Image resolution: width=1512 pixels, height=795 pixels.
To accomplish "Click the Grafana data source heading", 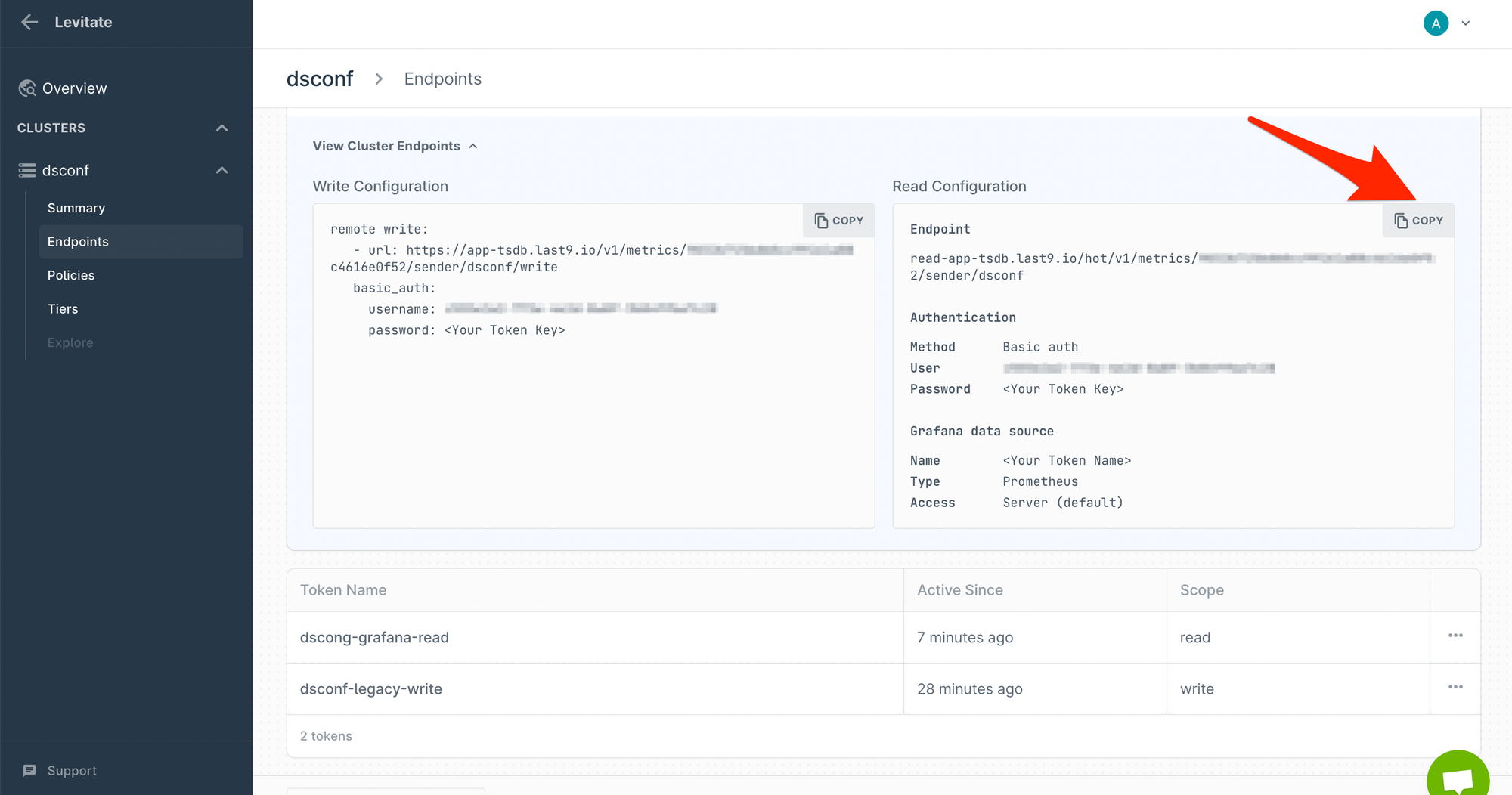I will pos(982,431).
